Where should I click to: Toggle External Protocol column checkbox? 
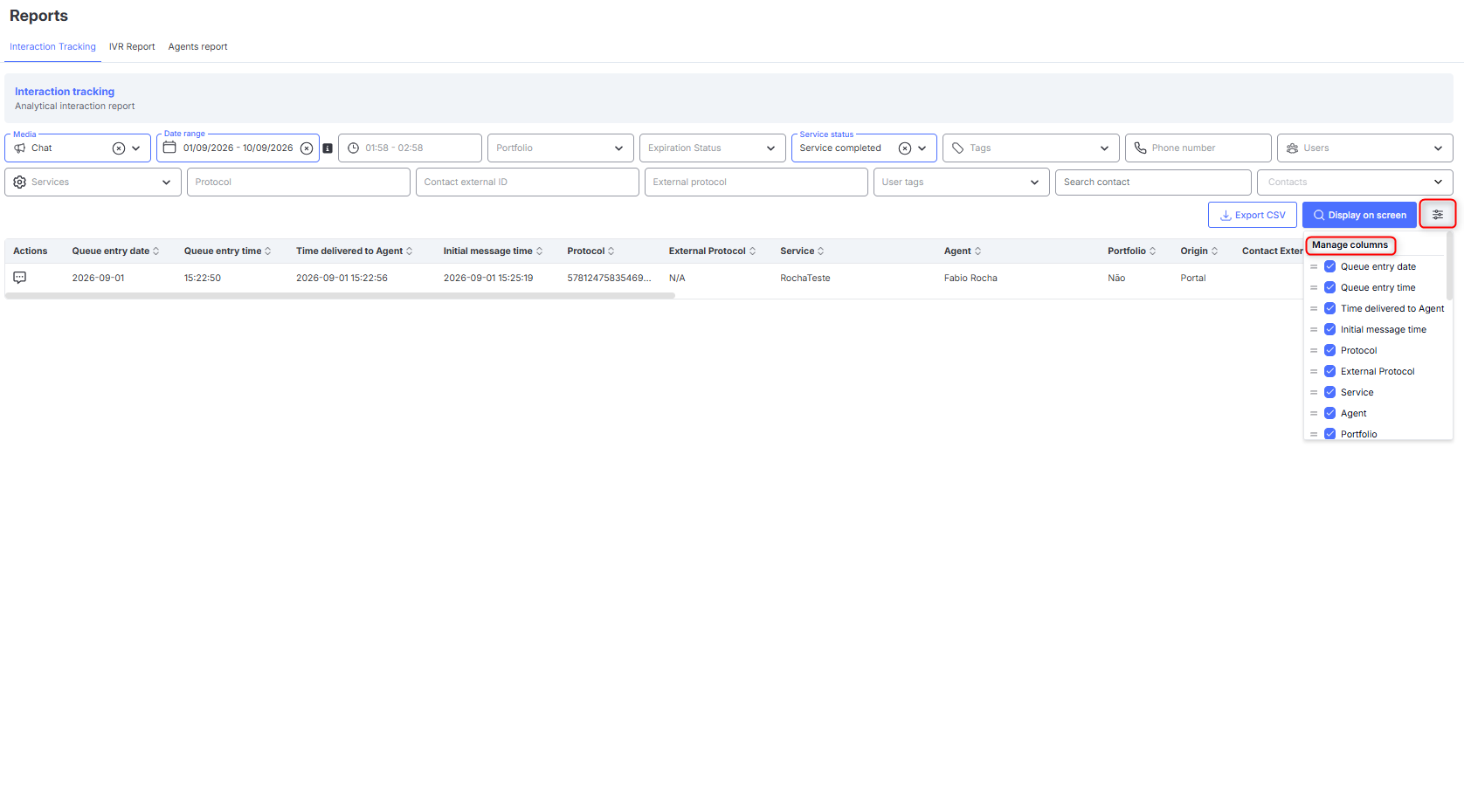pyautogui.click(x=1329, y=372)
